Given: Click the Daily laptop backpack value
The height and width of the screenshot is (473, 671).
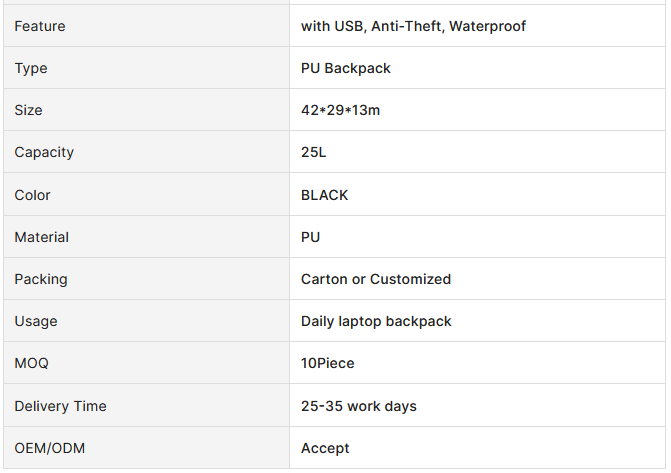Looking at the screenshot, I should point(376,321).
